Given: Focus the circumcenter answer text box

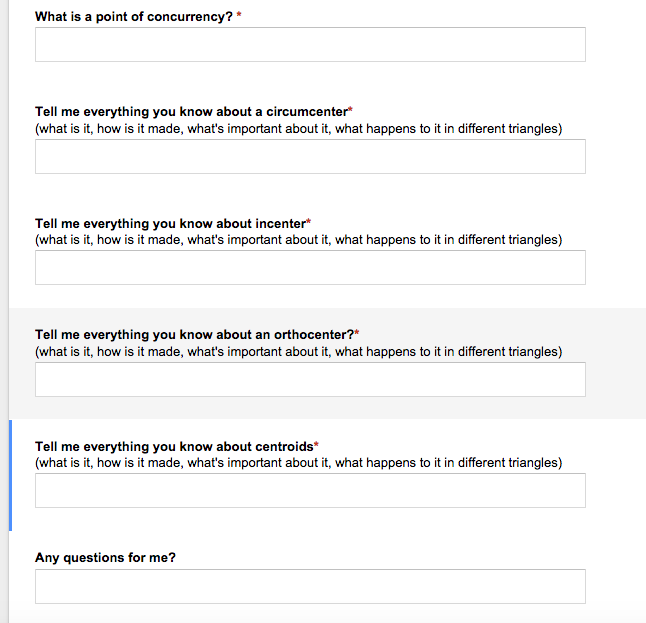Looking at the screenshot, I should [x=310, y=157].
